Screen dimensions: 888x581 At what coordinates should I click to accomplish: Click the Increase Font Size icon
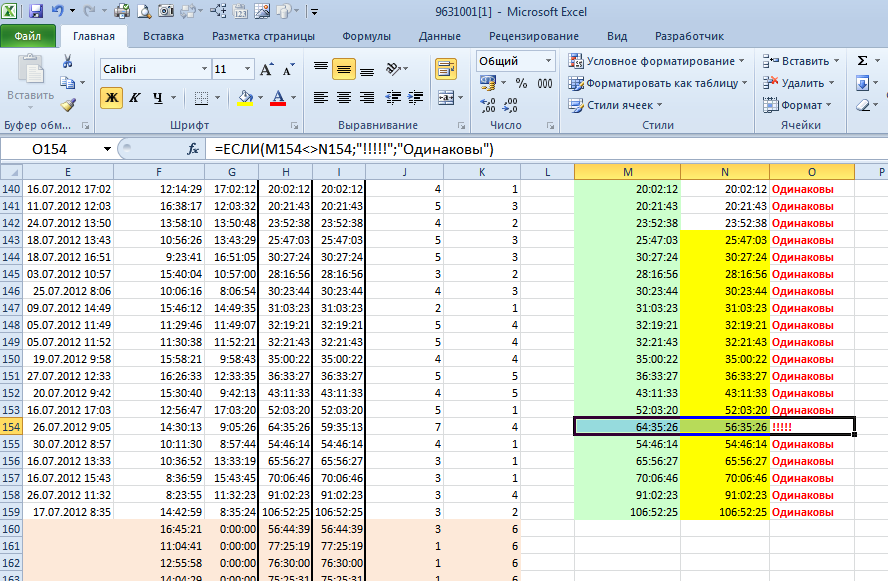[x=267, y=69]
